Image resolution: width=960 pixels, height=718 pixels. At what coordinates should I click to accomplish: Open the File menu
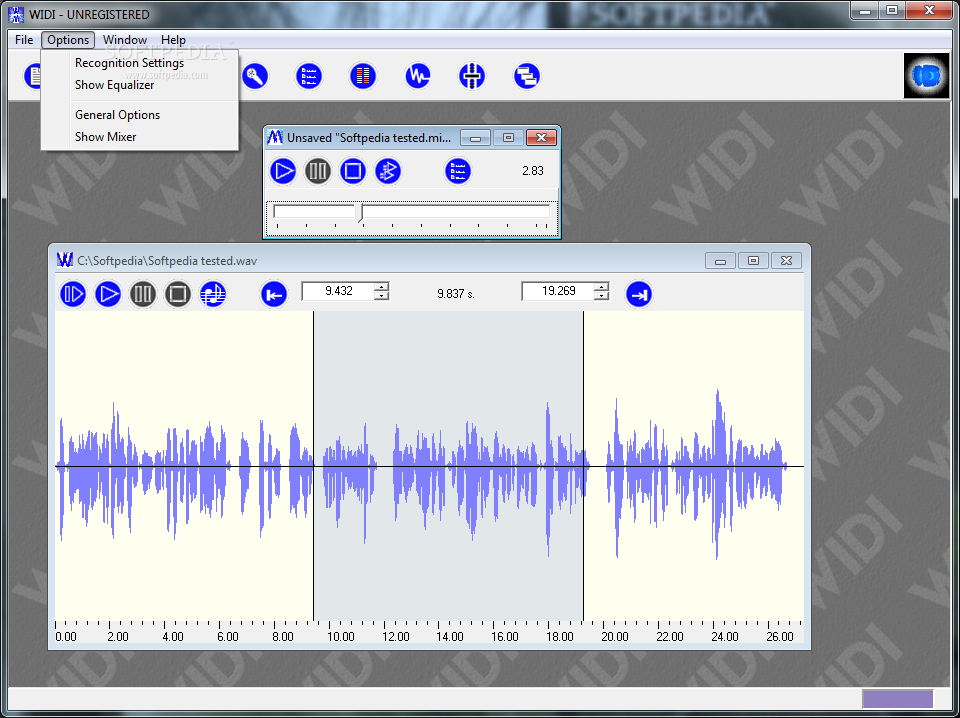[24, 40]
